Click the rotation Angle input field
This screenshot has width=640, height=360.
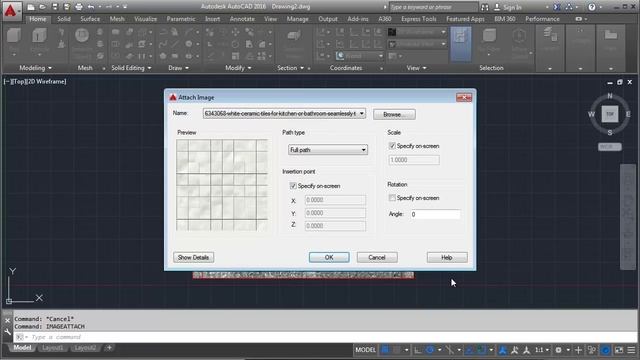coord(435,214)
